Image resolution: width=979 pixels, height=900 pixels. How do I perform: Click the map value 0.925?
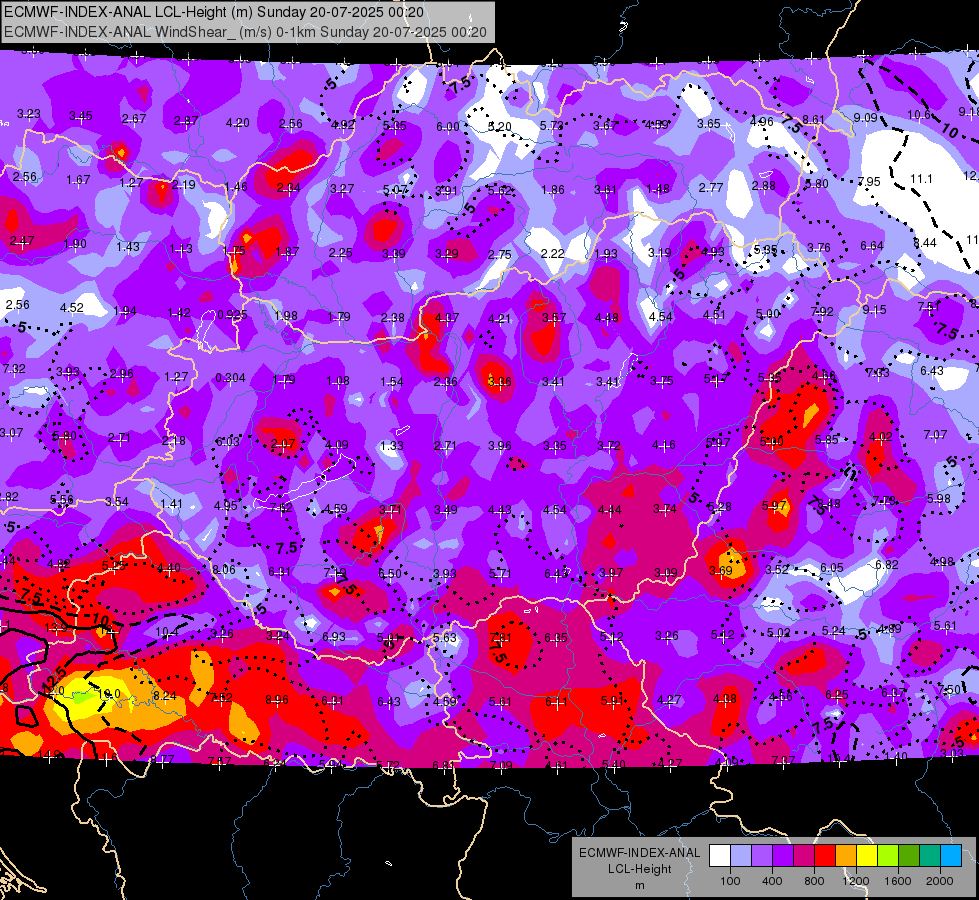pos(232,314)
